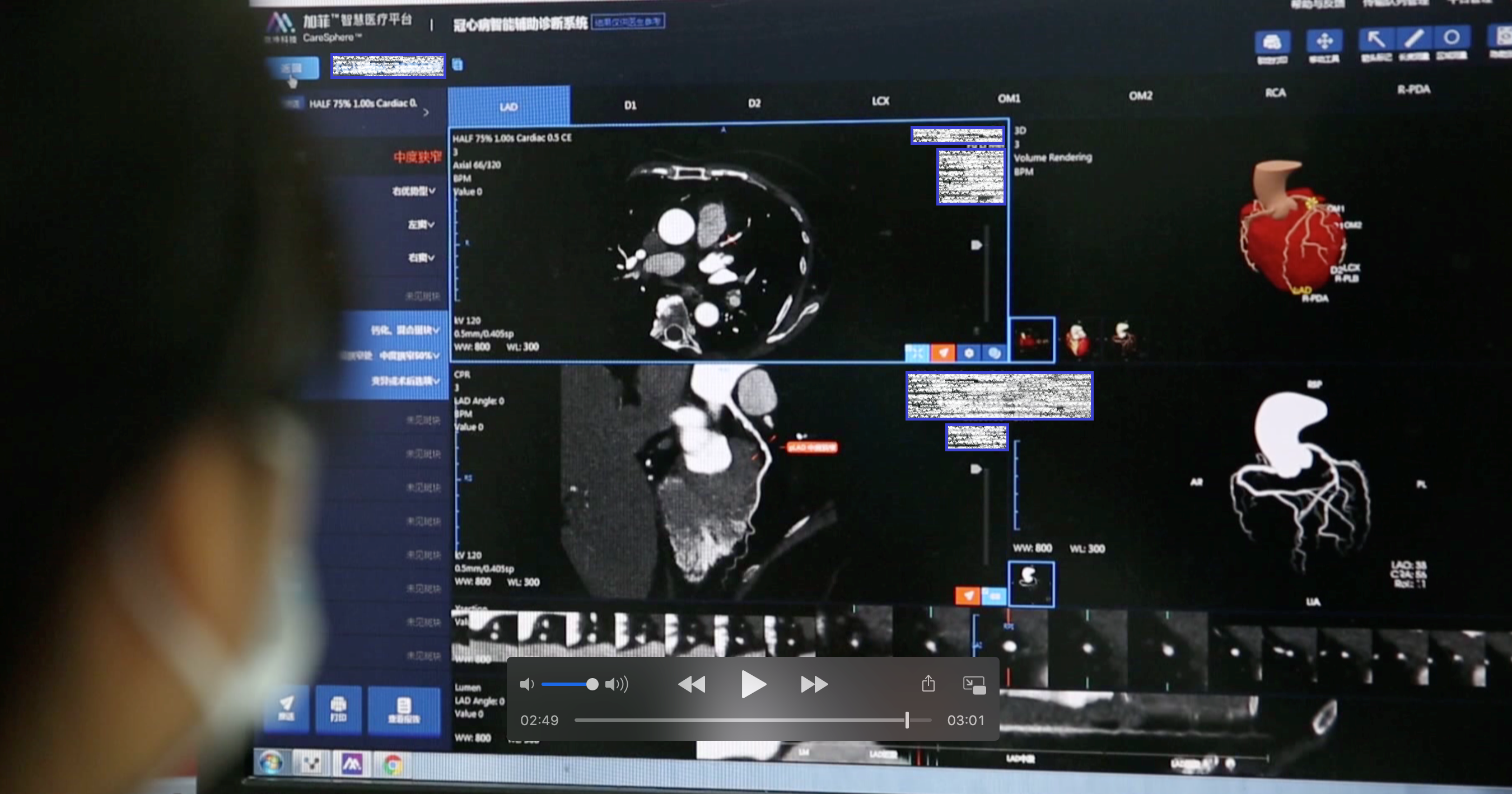Expand the 钙化、混合斑块 plaque dropdown
This screenshot has width=1512, height=794.
(405, 330)
